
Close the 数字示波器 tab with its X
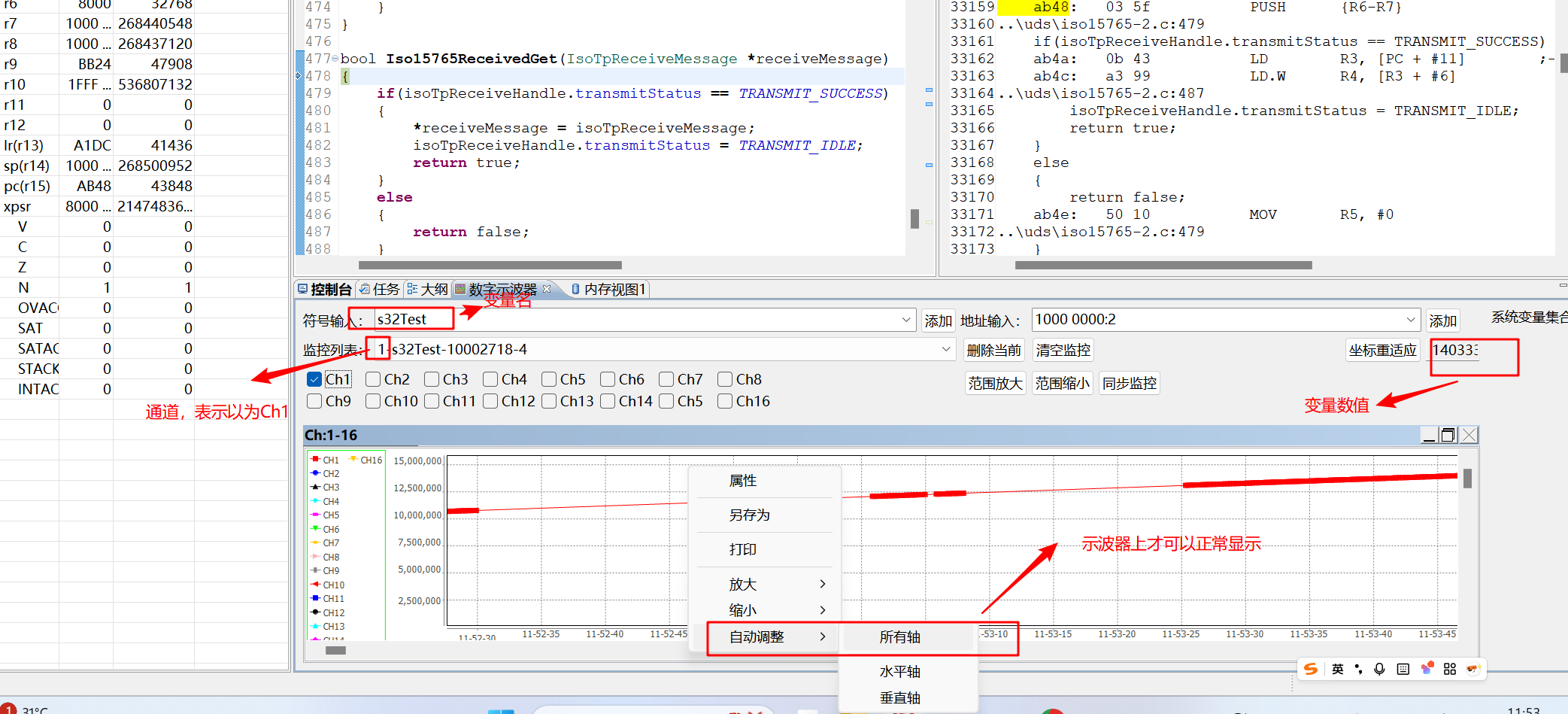547,289
